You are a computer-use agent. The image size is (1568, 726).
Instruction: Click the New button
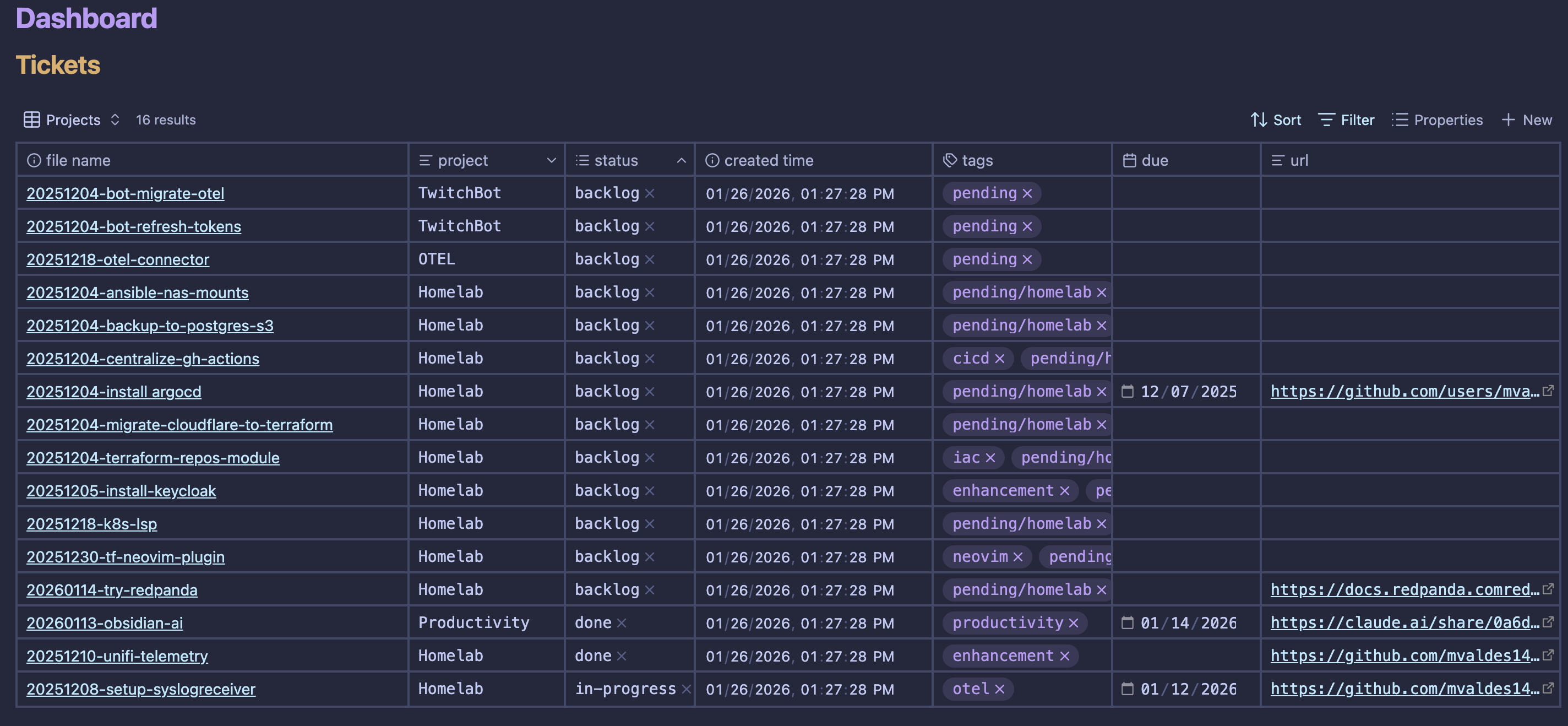coord(1527,120)
